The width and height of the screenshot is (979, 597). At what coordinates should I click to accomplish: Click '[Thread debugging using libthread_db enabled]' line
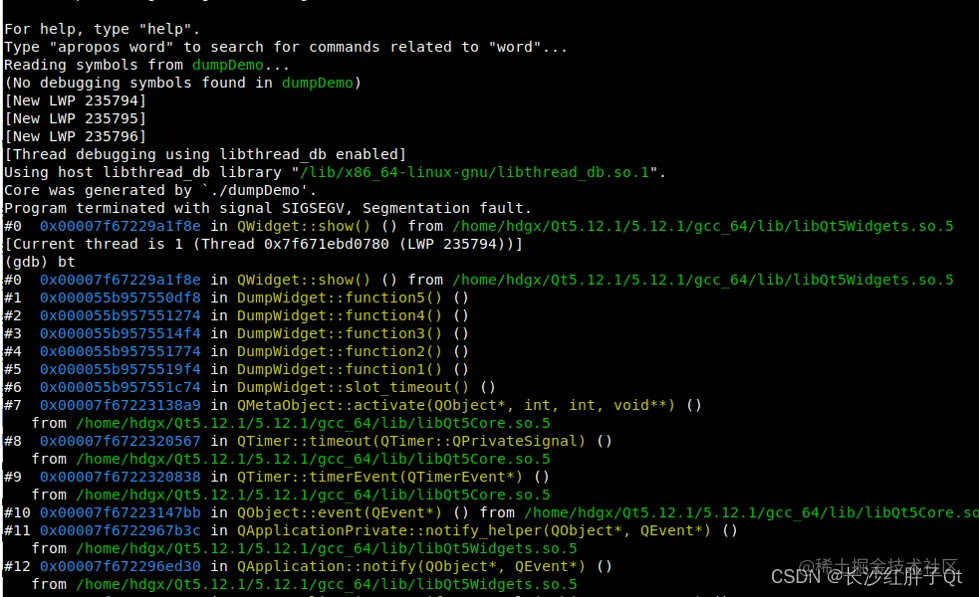(205, 154)
